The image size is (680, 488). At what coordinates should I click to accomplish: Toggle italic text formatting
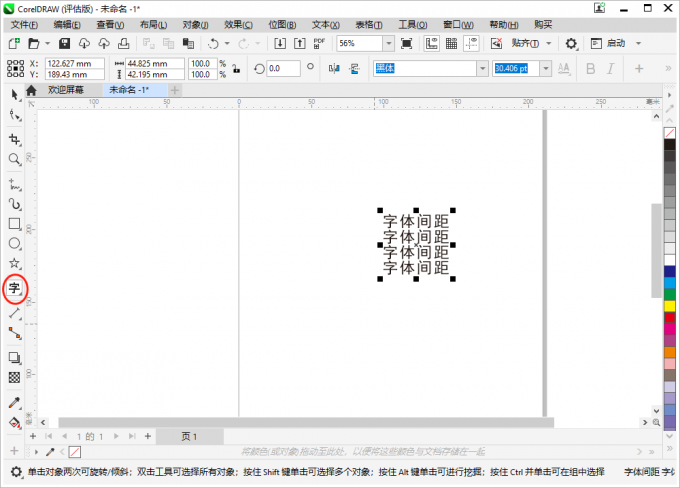(x=612, y=68)
